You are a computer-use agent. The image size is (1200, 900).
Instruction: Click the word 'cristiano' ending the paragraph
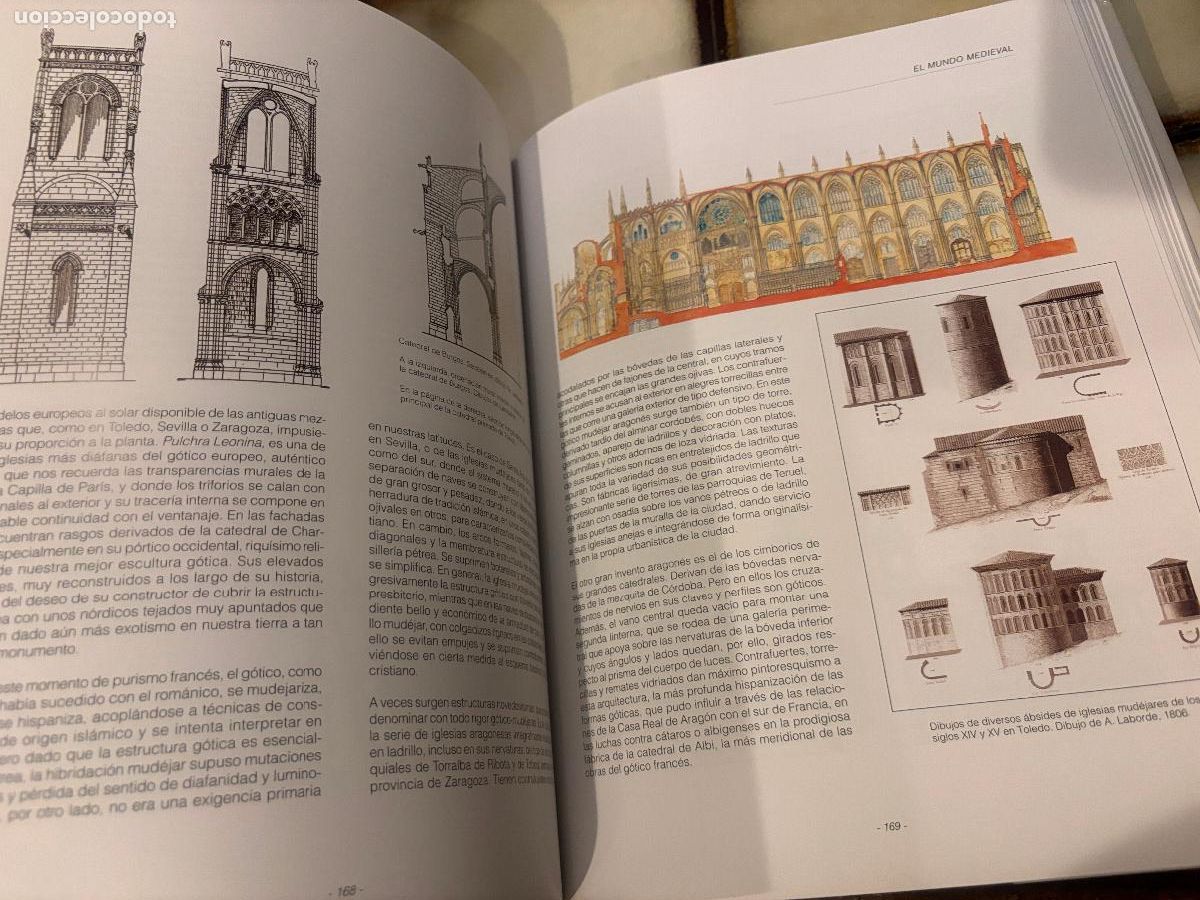(x=392, y=671)
